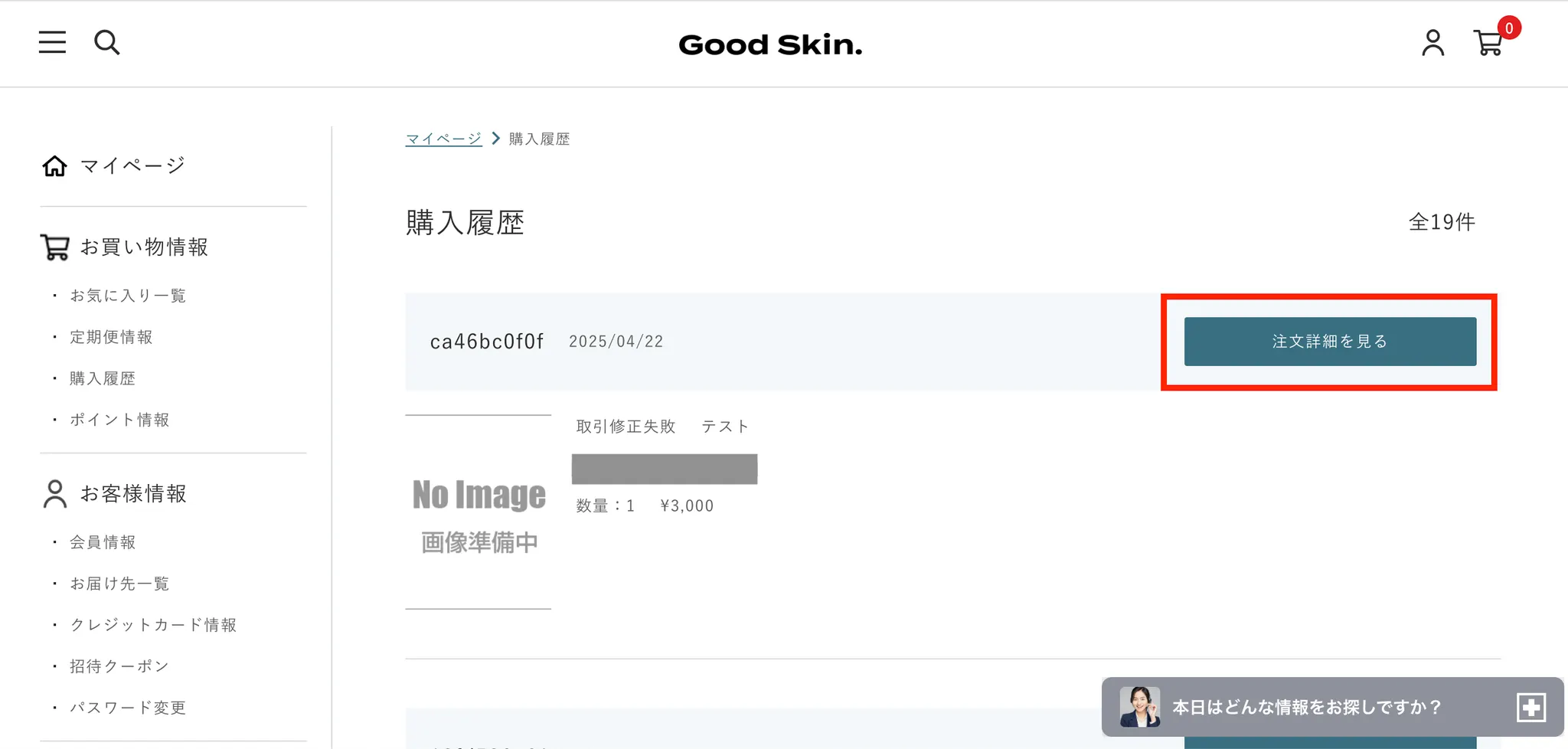Click the chat assistant avatar

coord(1139,706)
